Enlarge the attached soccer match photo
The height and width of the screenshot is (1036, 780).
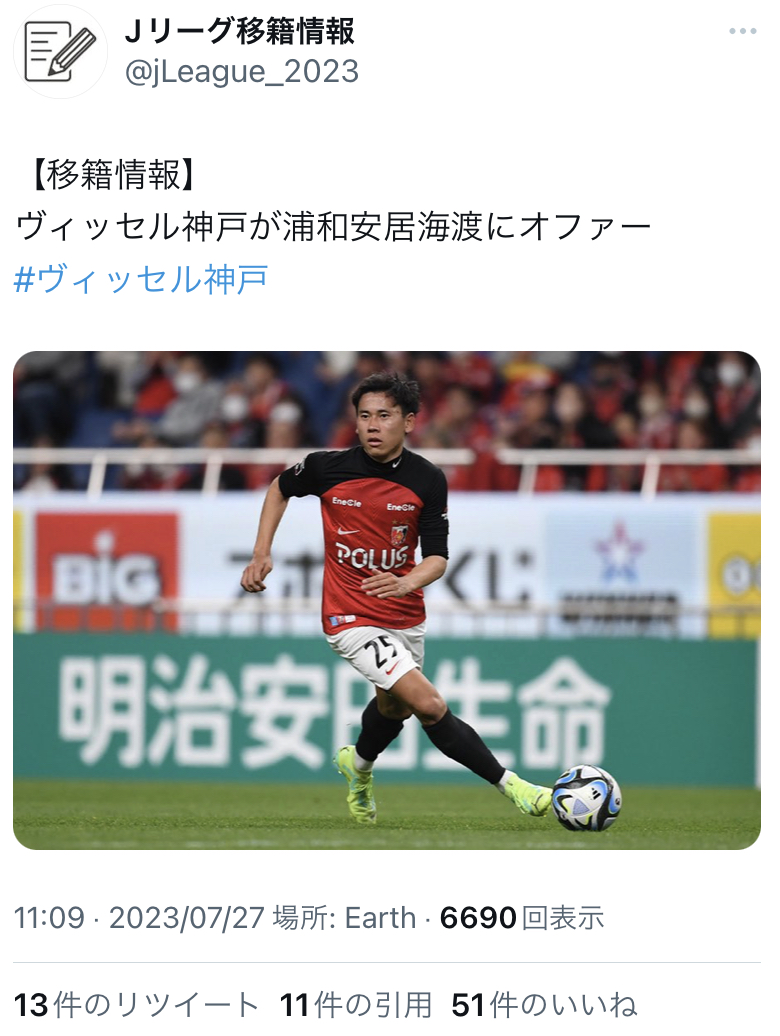click(x=387, y=600)
